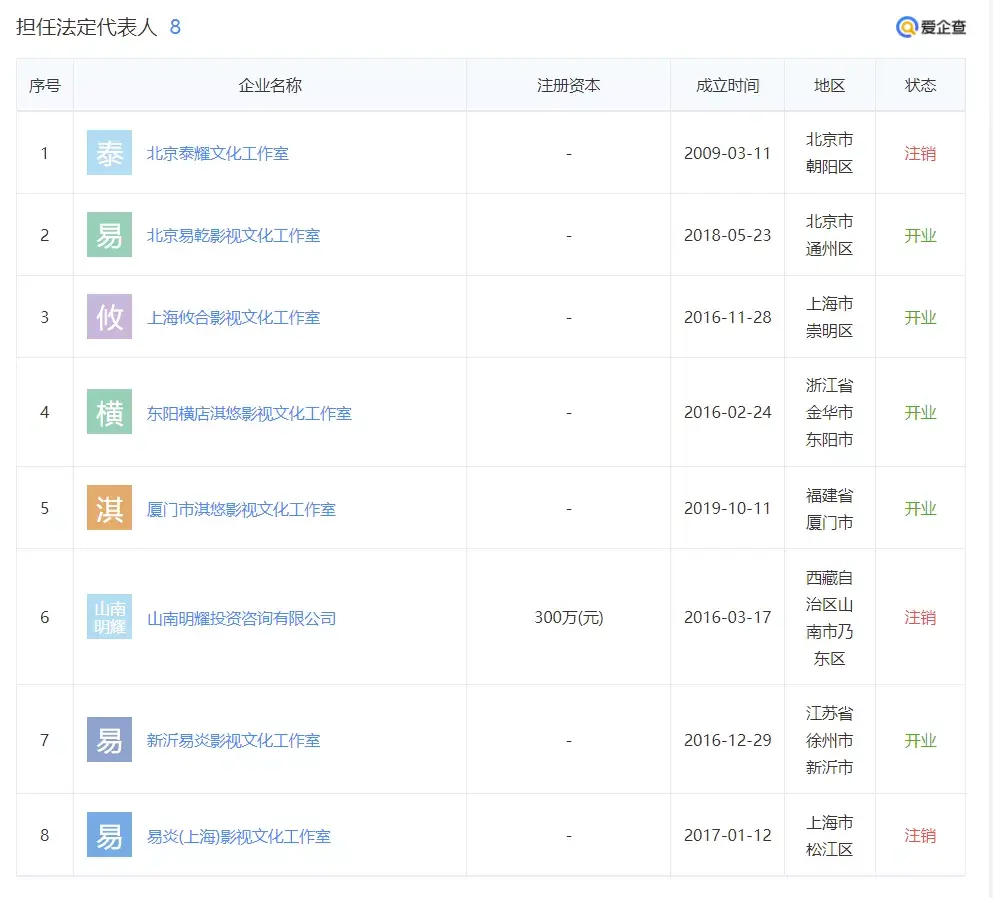Image resolution: width=993 pixels, height=898 pixels.
Task: Click the 担任法定代表人 section title
Action: (87, 27)
